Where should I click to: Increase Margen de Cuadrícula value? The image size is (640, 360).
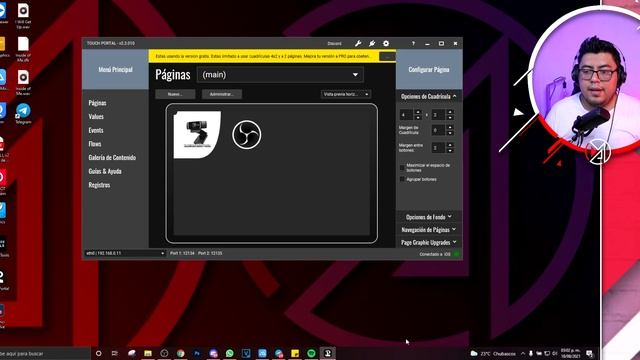click(x=450, y=128)
